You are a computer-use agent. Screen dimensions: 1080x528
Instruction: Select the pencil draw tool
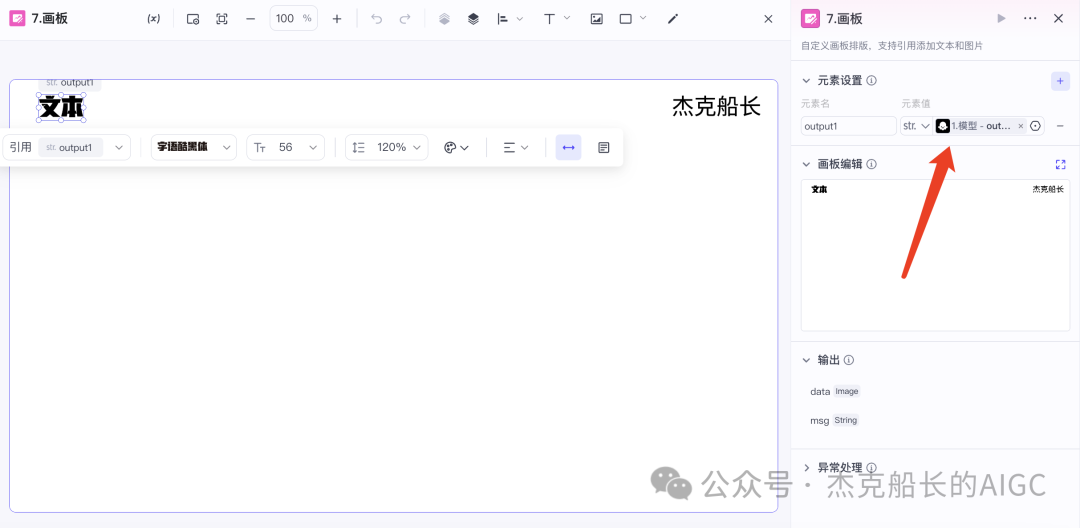[673, 19]
